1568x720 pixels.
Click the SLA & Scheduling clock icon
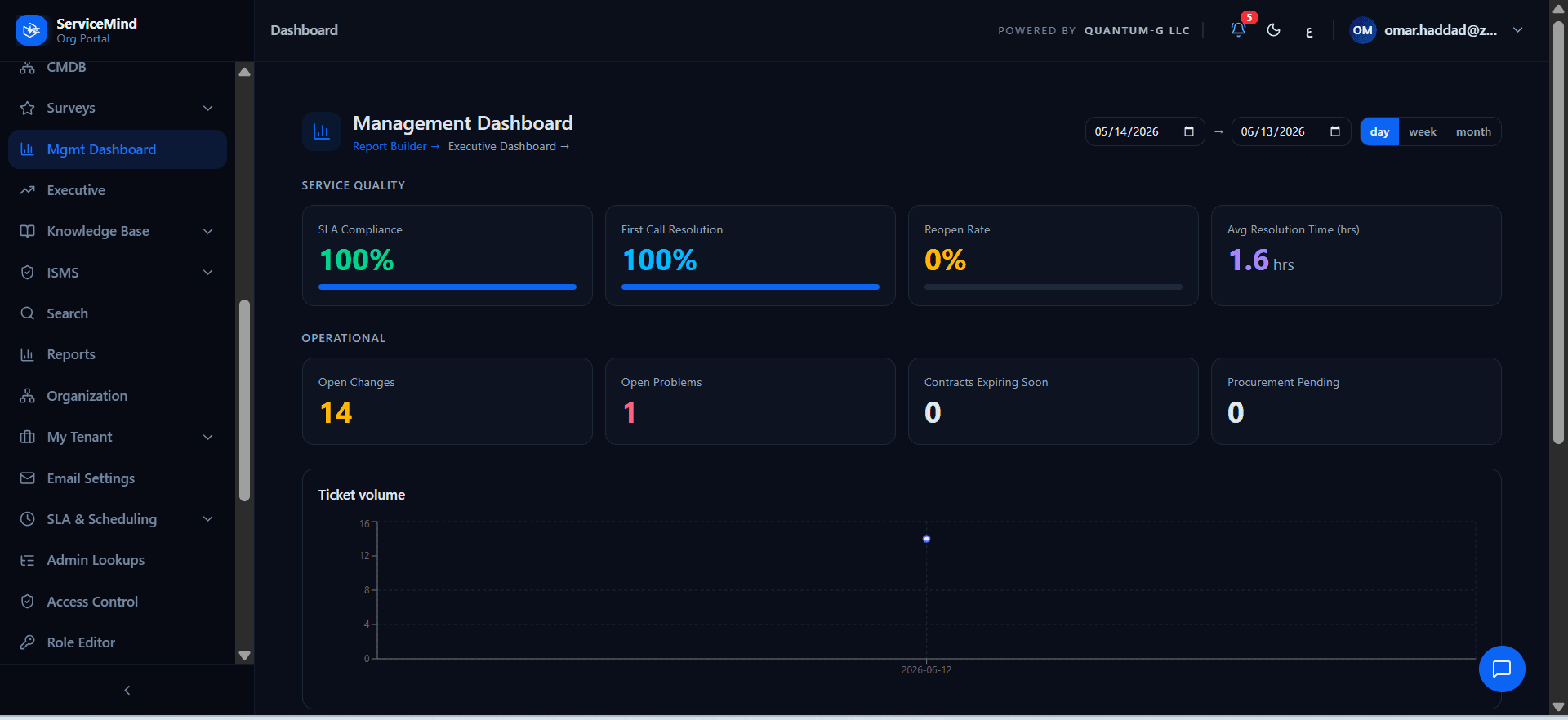(x=28, y=519)
